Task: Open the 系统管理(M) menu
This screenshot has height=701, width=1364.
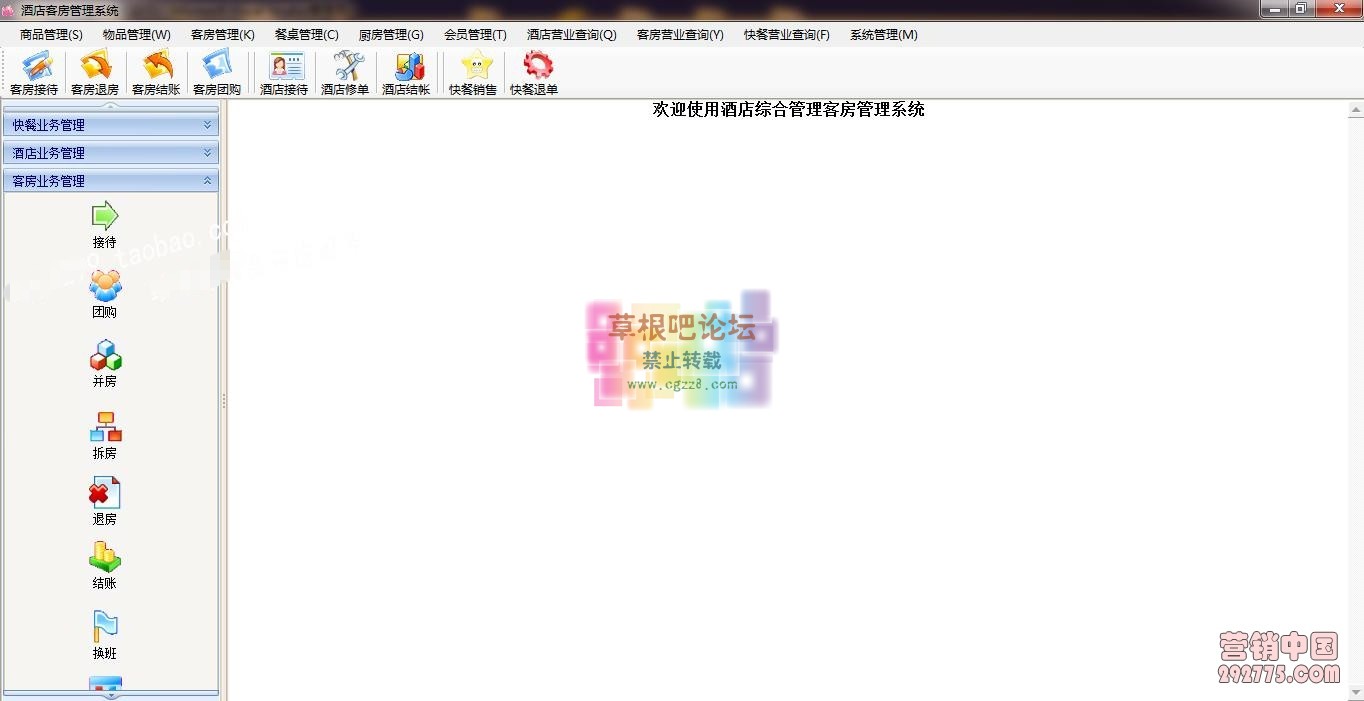Action: (x=883, y=35)
